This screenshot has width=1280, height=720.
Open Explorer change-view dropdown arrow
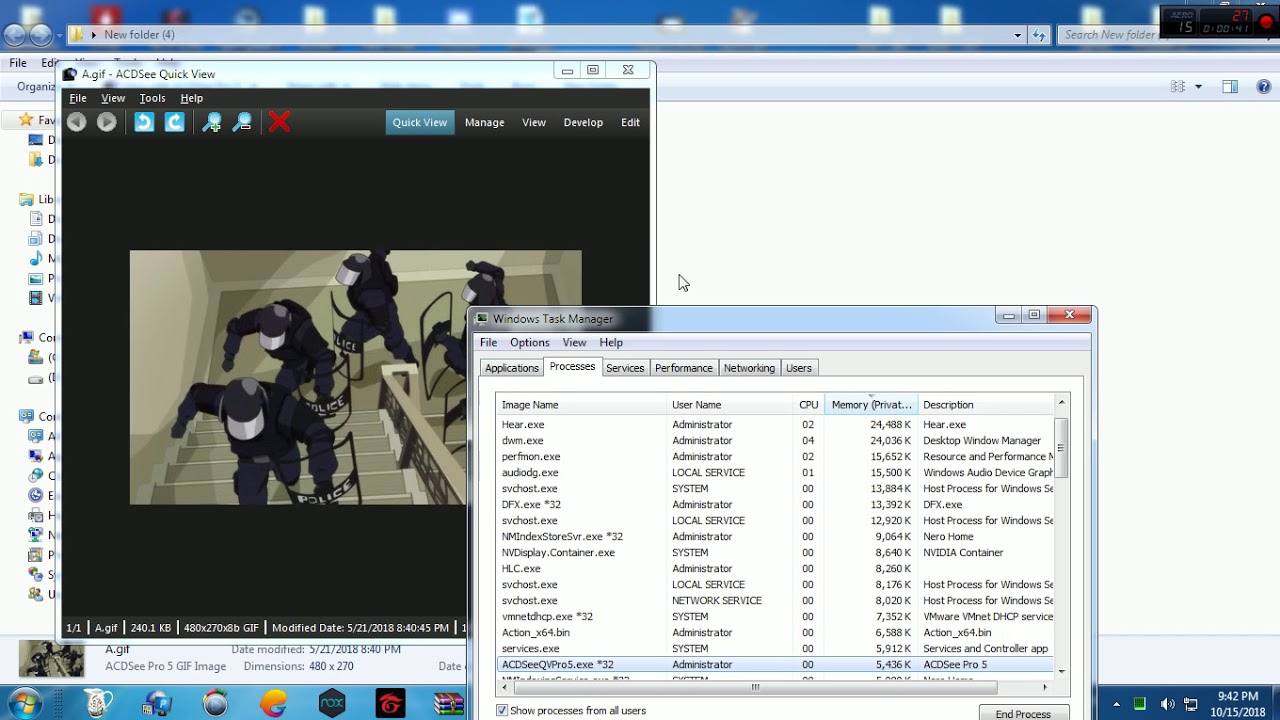[1198, 87]
